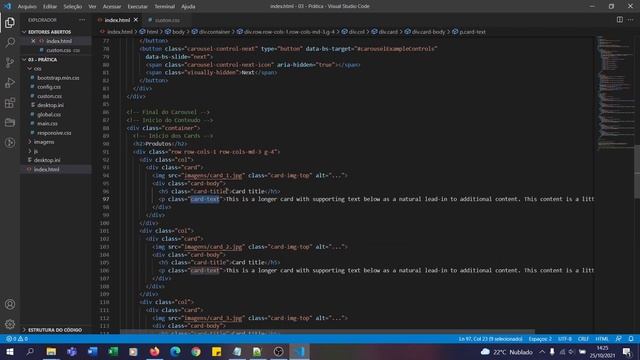
Task: Open the Ajuda menu
Action: click(x=188, y=6)
